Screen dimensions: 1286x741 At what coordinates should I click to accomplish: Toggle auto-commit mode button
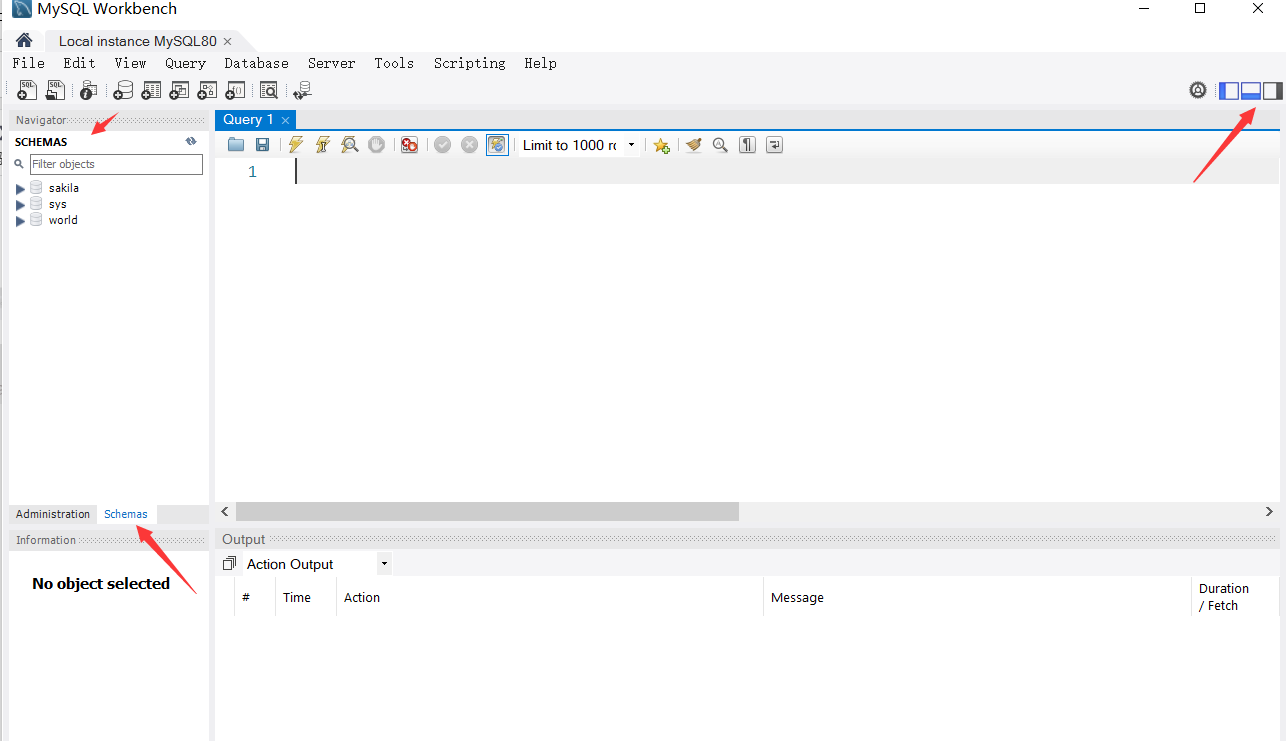[x=497, y=145]
